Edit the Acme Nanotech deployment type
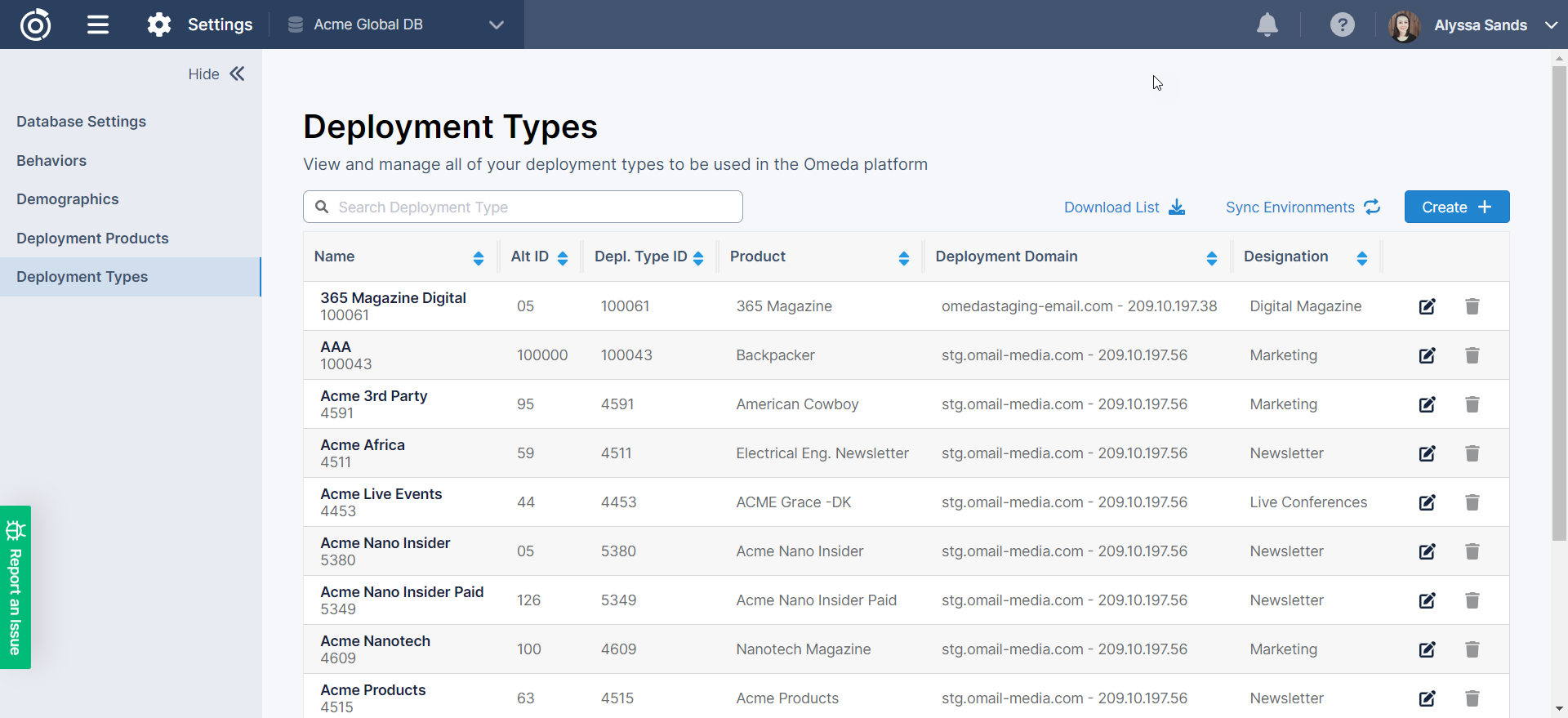 (1427, 649)
